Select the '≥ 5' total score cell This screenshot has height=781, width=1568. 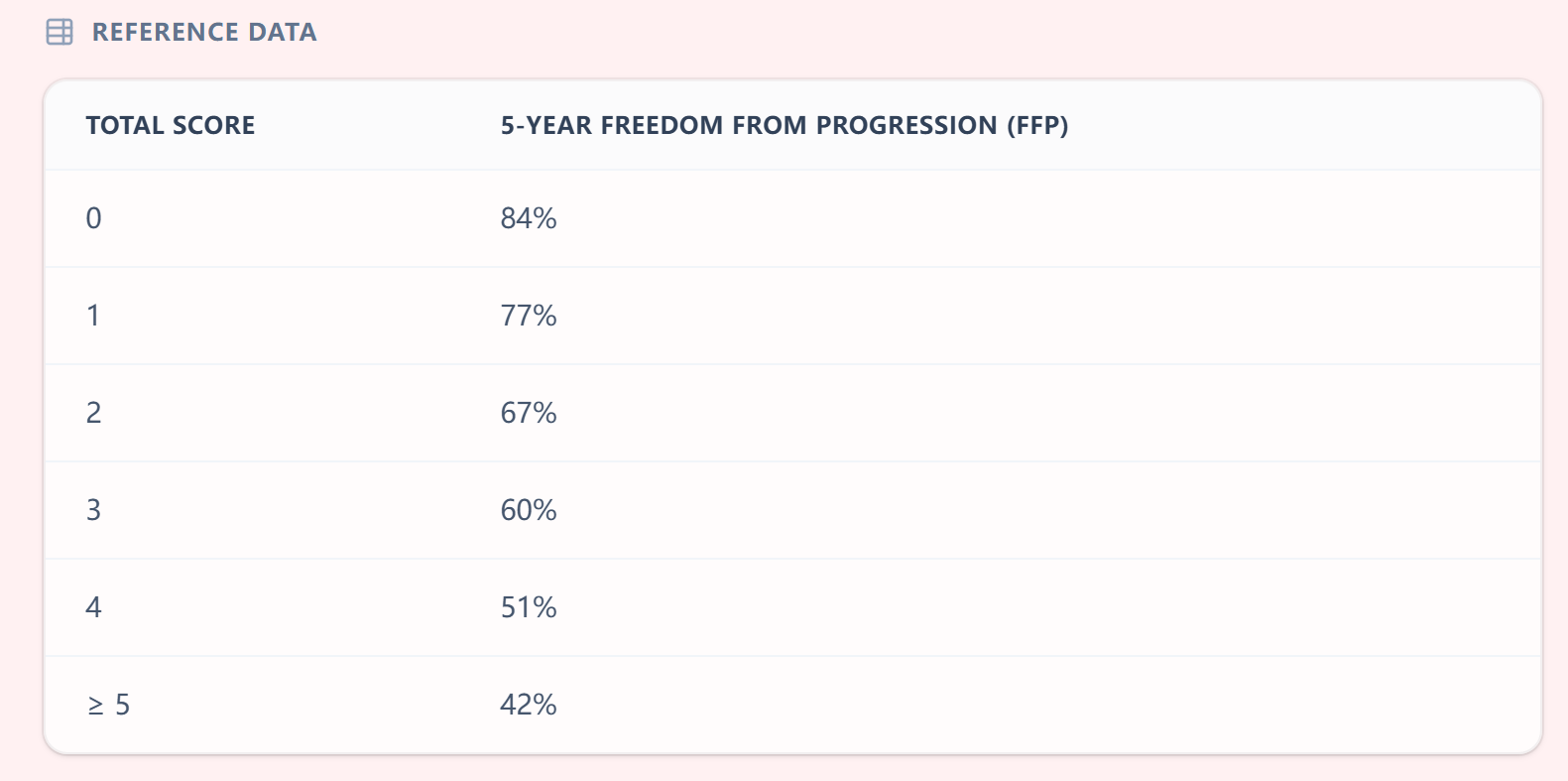pos(108,705)
